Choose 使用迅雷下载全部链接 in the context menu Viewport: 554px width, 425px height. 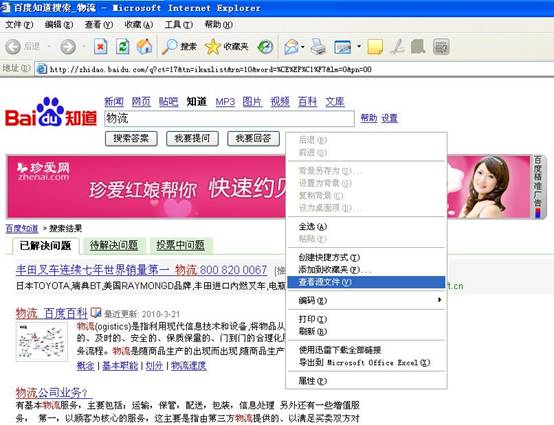(x=366, y=350)
